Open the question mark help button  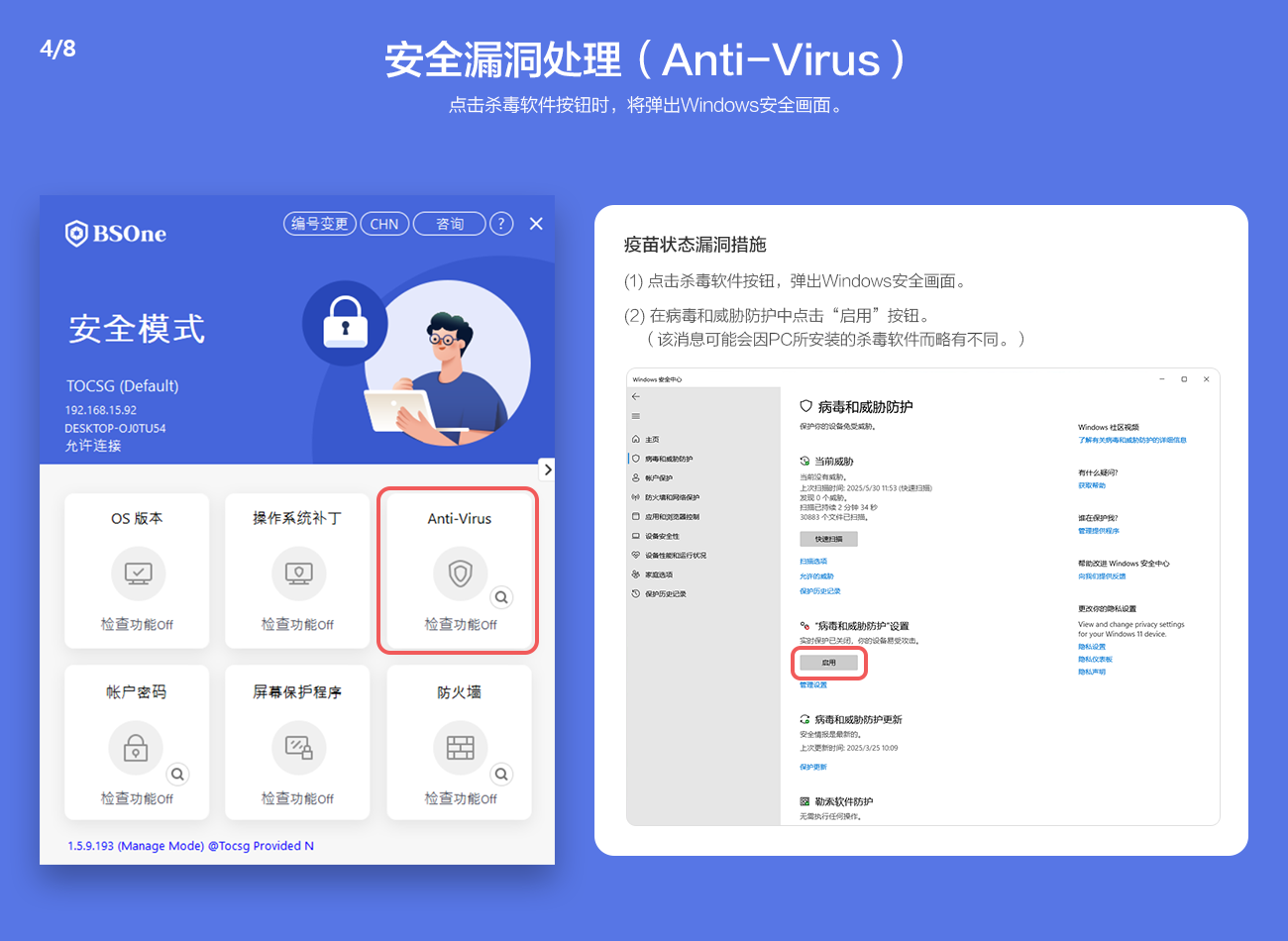pos(501,224)
